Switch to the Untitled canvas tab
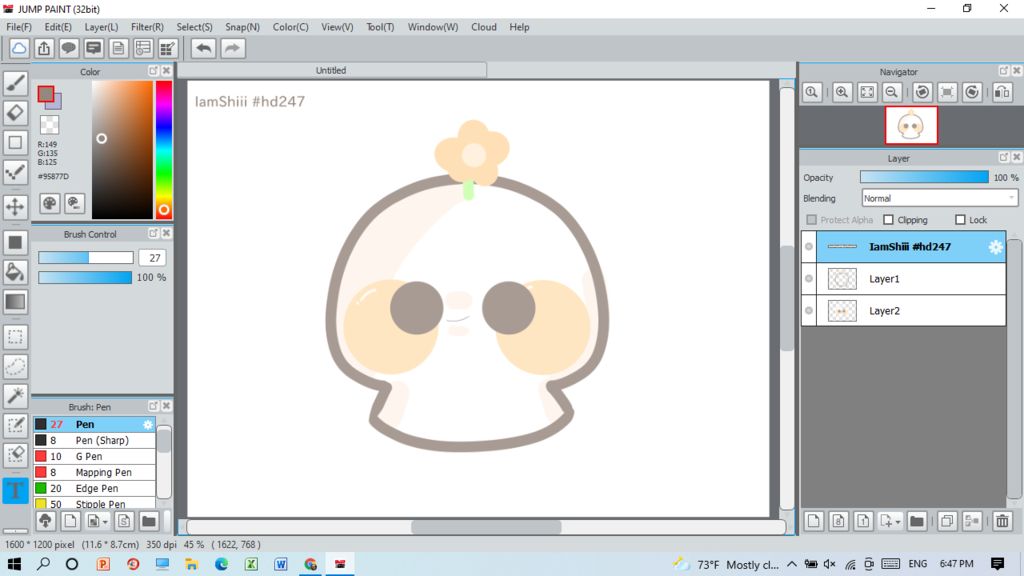The height and width of the screenshot is (576, 1024). 331,71
